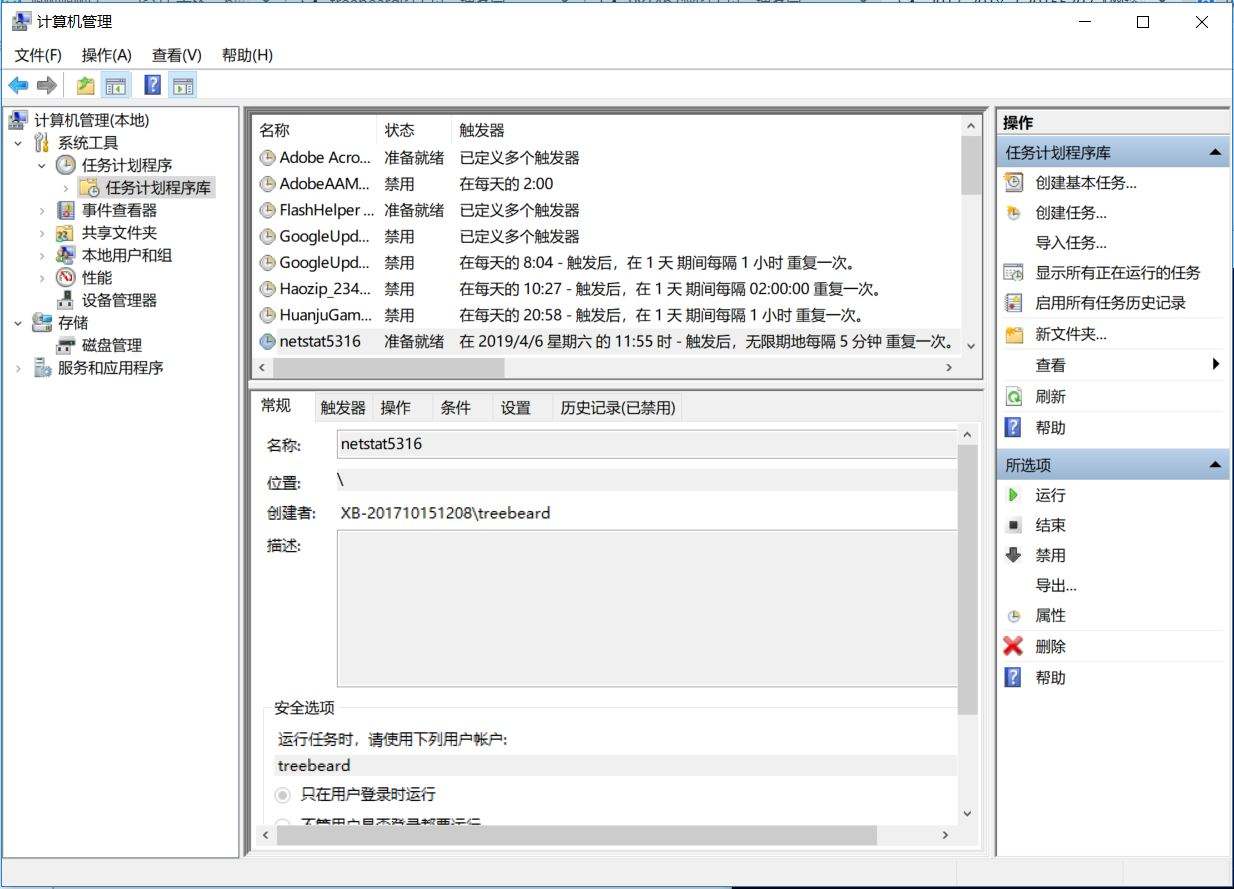Select the HuanjuGam... task row
The image size is (1234, 889).
point(606,315)
